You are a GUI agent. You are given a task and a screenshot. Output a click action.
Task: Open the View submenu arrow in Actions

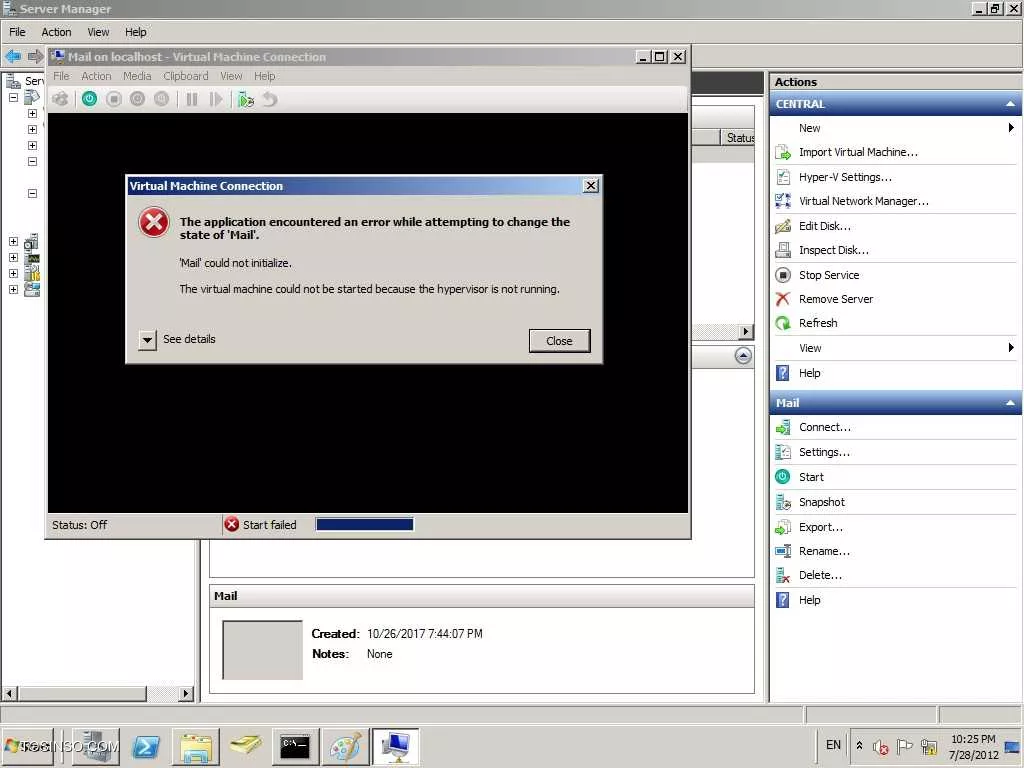[x=1010, y=347]
